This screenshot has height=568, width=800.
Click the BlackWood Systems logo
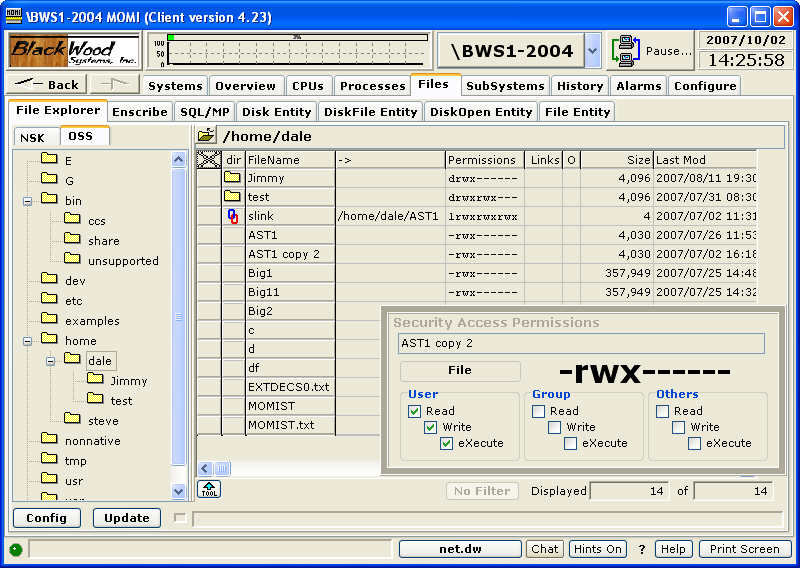(74, 51)
